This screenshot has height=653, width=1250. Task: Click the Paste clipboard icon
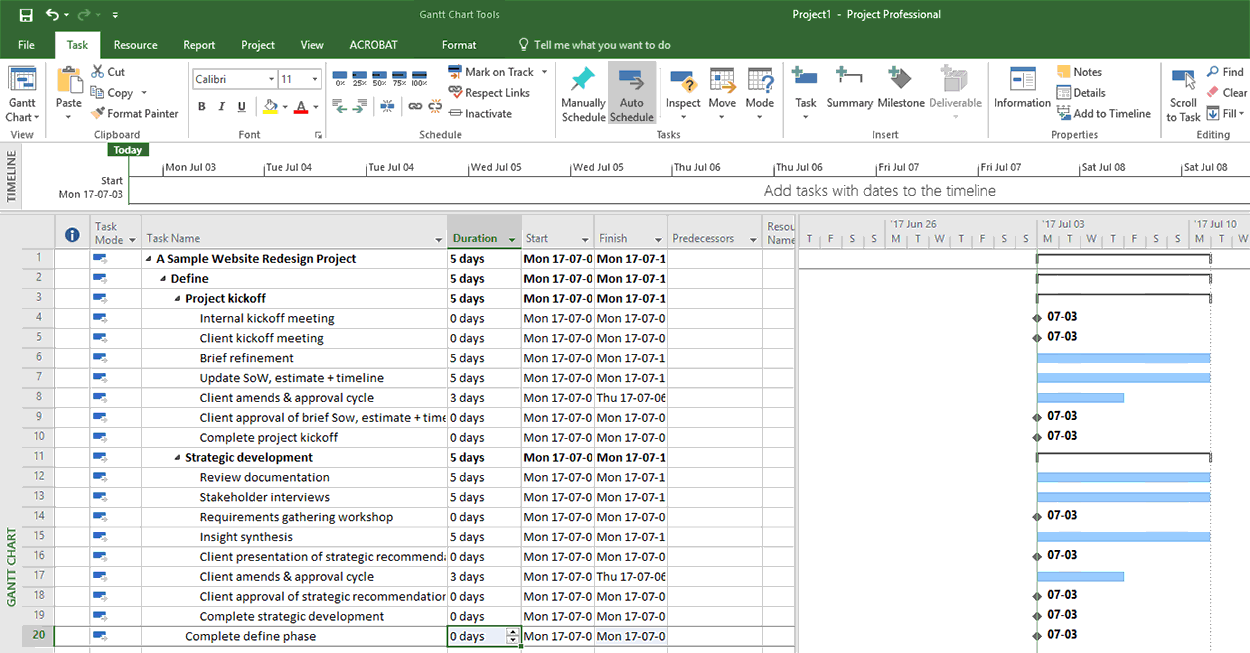click(x=69, y=81)
